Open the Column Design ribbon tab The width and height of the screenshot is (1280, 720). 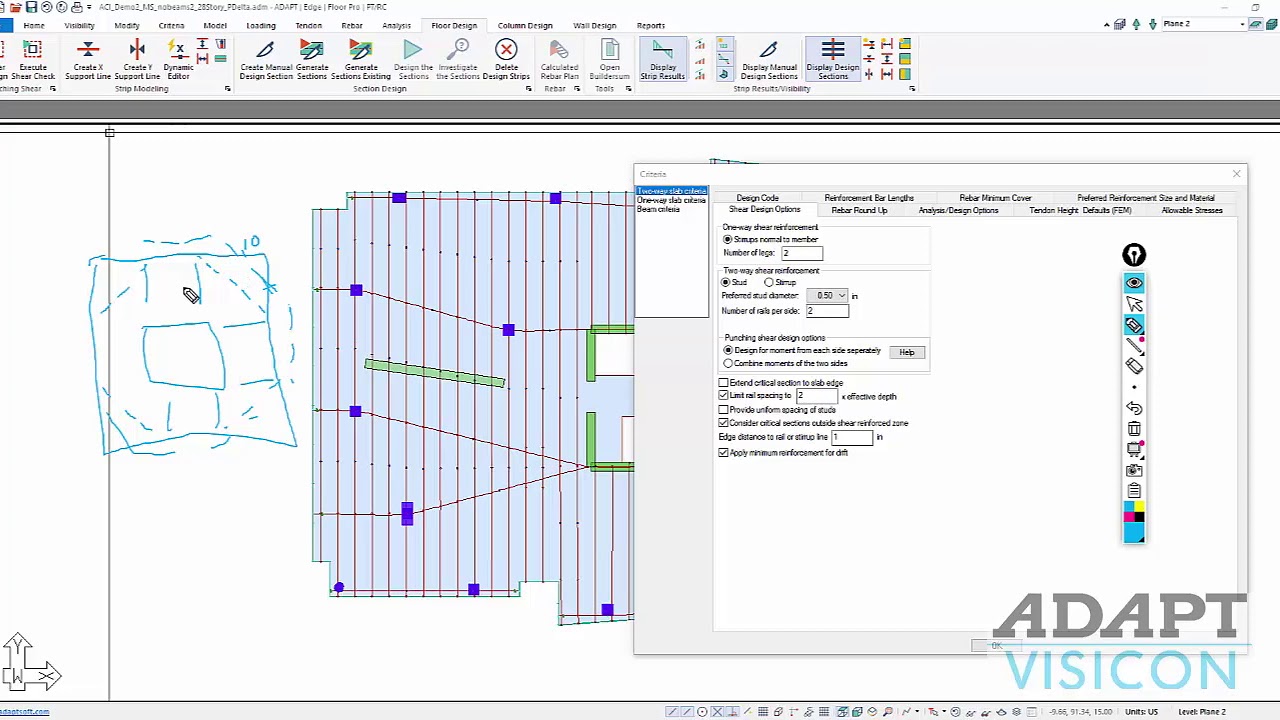click(x=525, y=25)
